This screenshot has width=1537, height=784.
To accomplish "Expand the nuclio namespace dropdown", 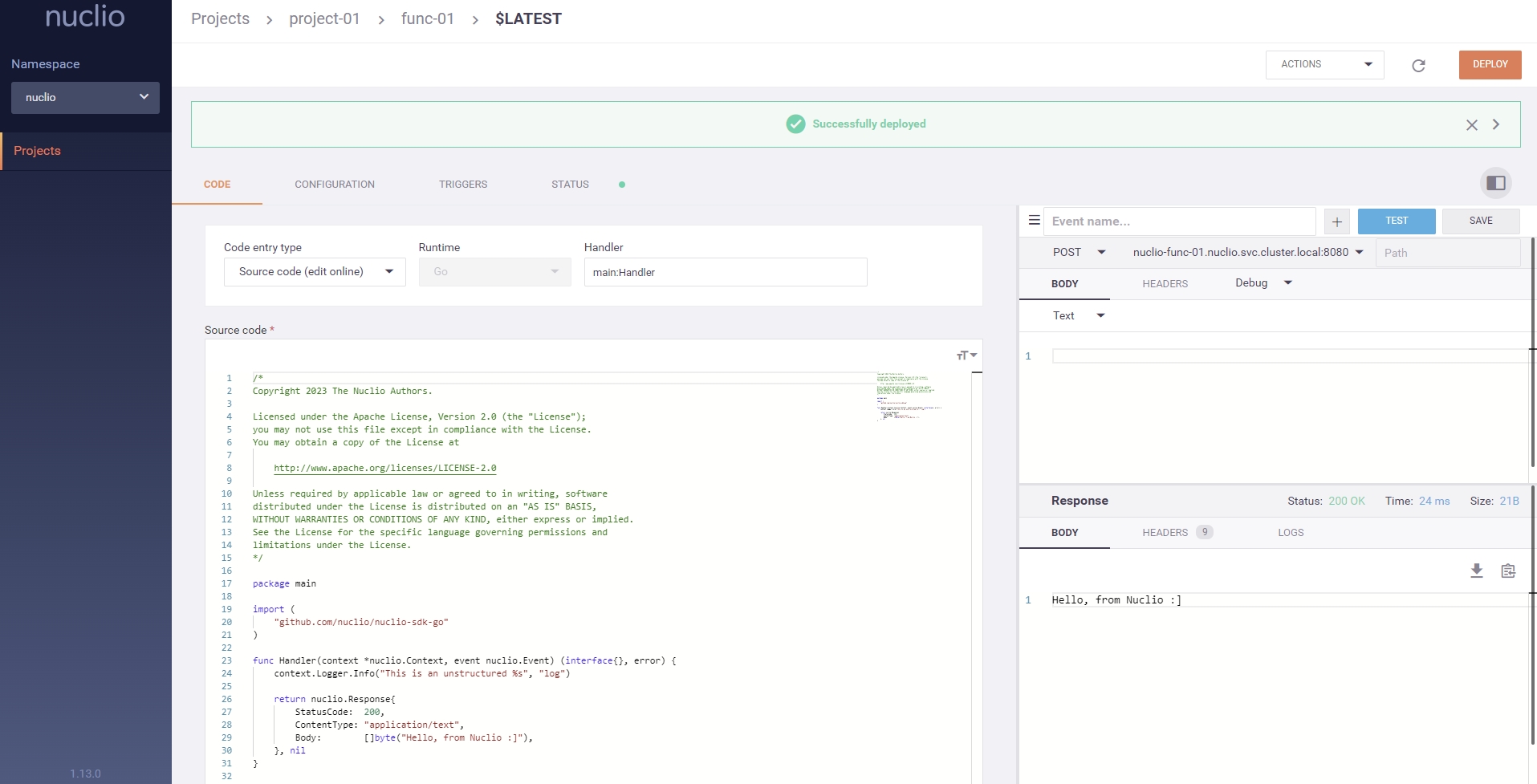I will pyautogui.click(x=85, y=97).
